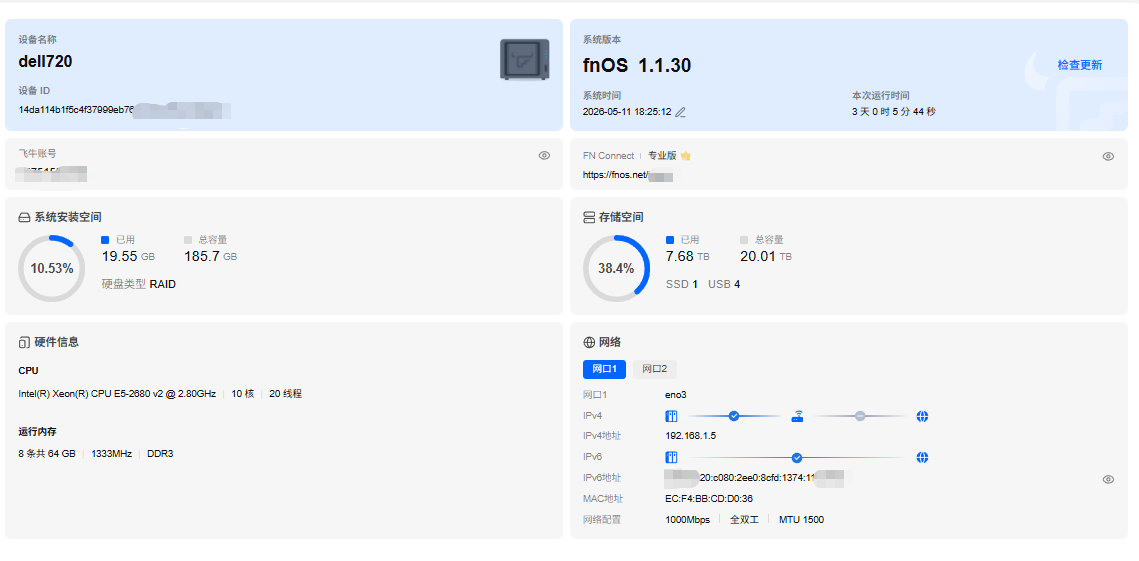This screenshot has width=1139, height=561.
Task: Click the system time 2026-05-11 18:25:12
Action: pyautogui.click(x=627, y=112)
